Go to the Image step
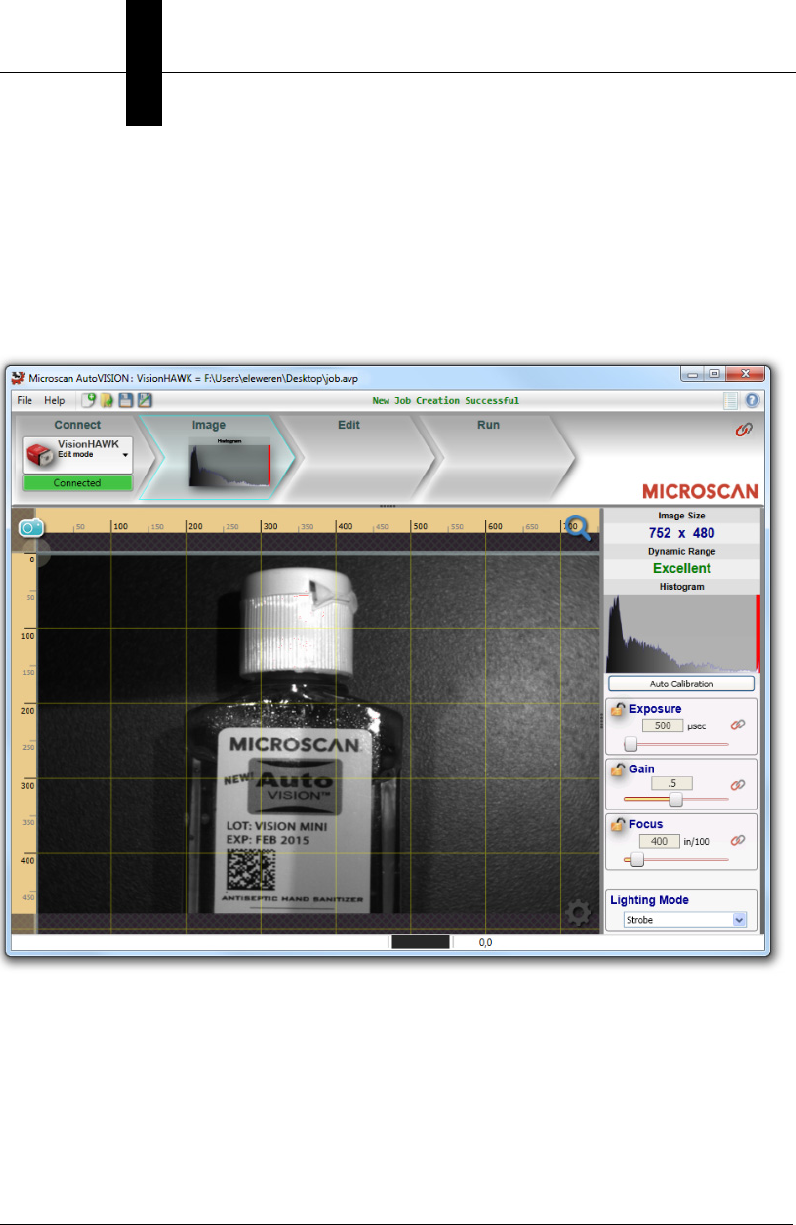 coord(209,425)
